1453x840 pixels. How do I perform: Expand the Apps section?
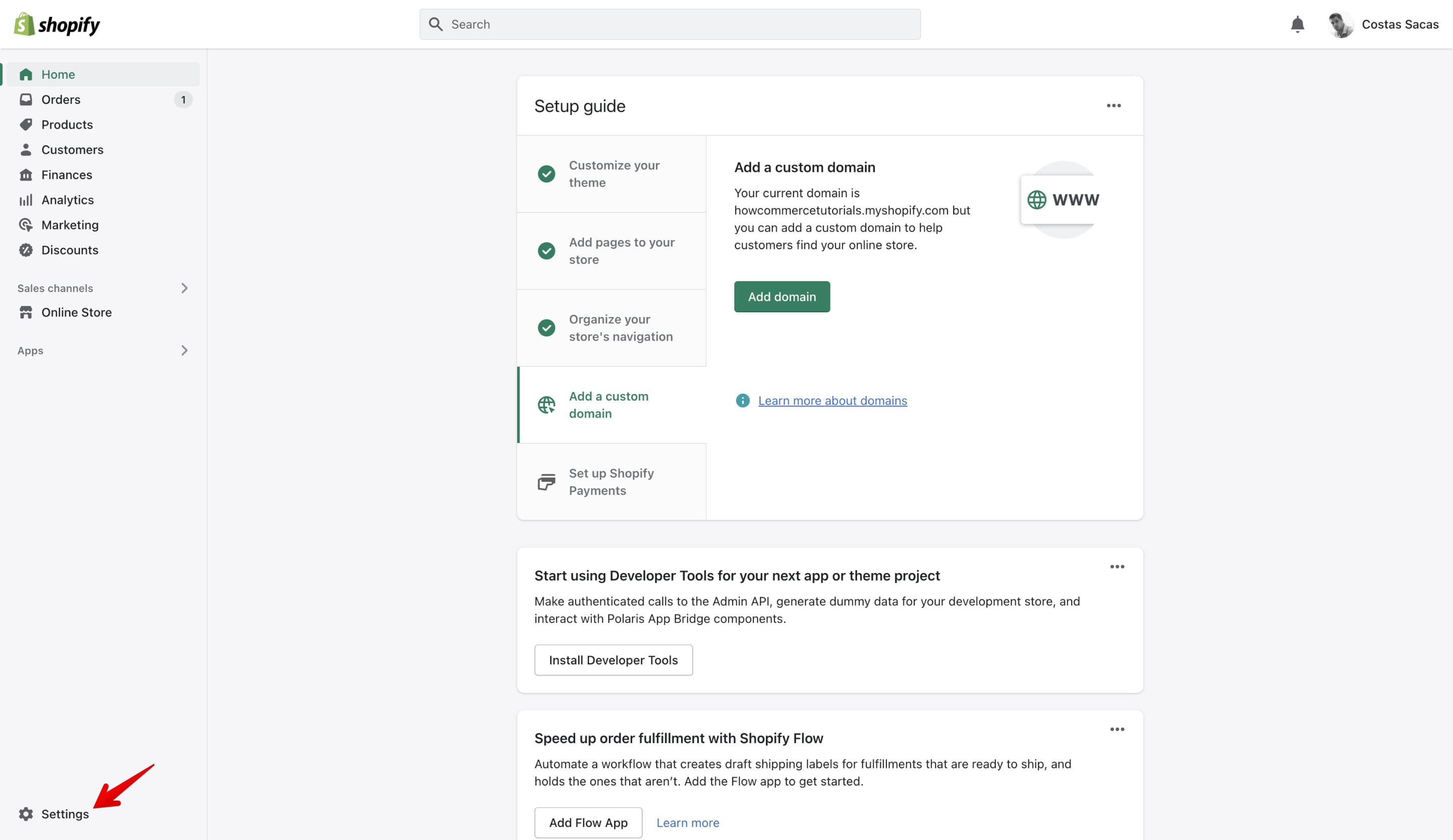184,350
